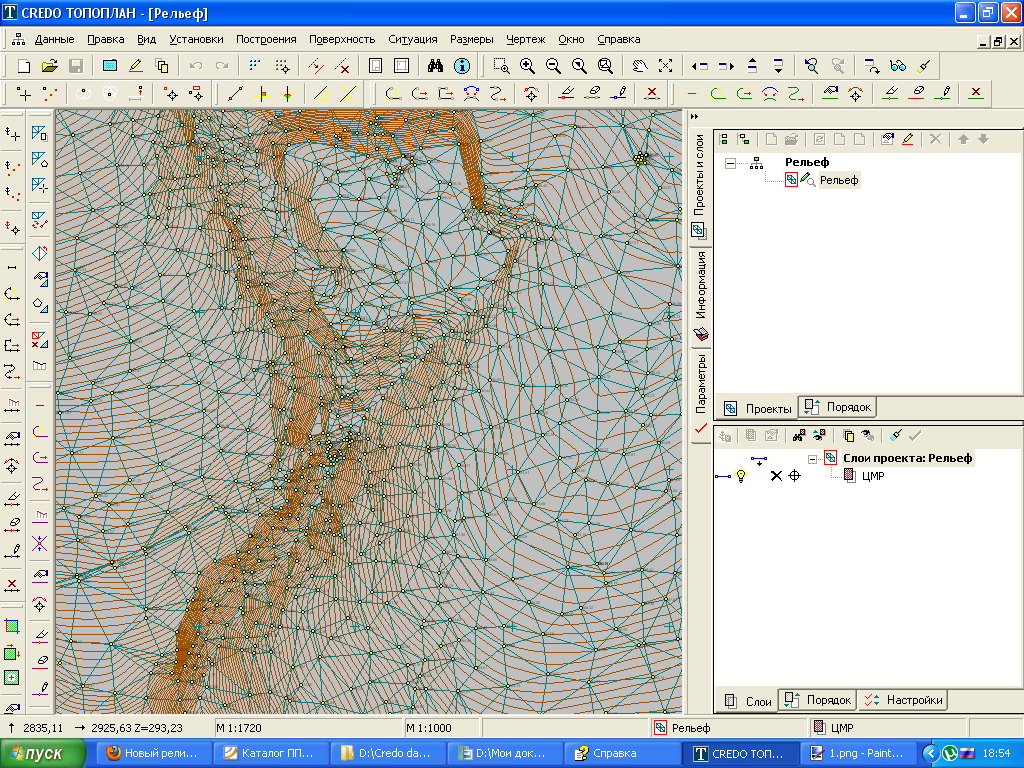Select the yellow straight segment tool
Viewport: 1024px width, 768px height.
pos(692,94)
